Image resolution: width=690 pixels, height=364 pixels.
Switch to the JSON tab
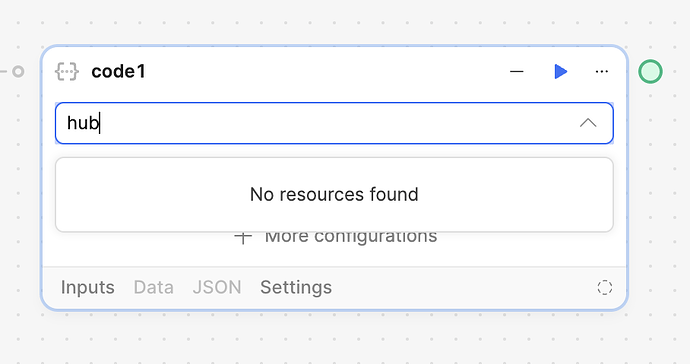[x=217, y=287]
